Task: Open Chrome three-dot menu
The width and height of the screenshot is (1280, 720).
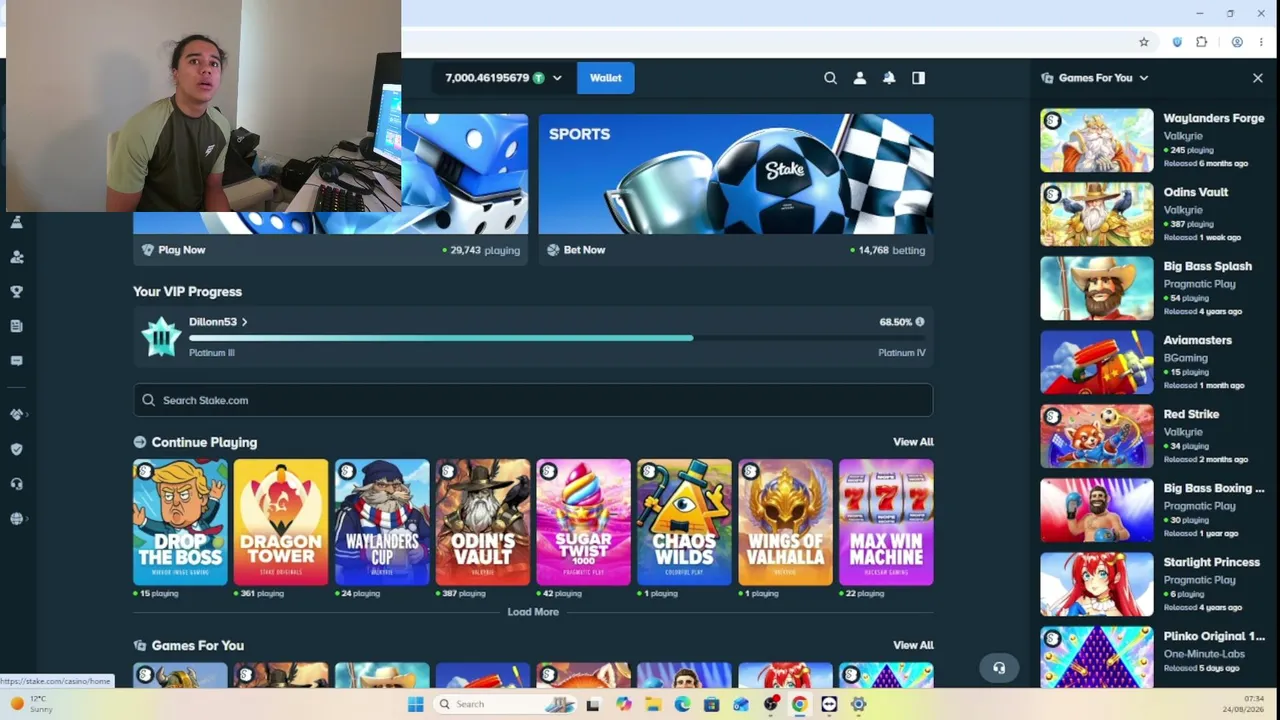Action: [x=1261, y=42]
